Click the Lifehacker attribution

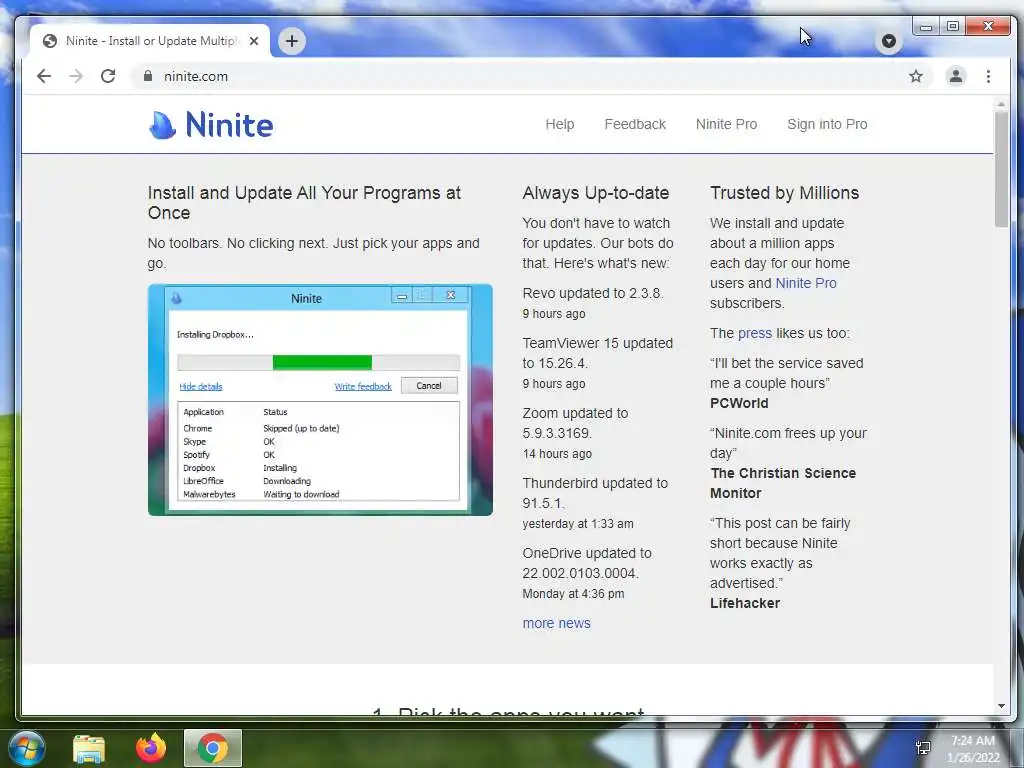pyautogui.click(x=744, y=603)
